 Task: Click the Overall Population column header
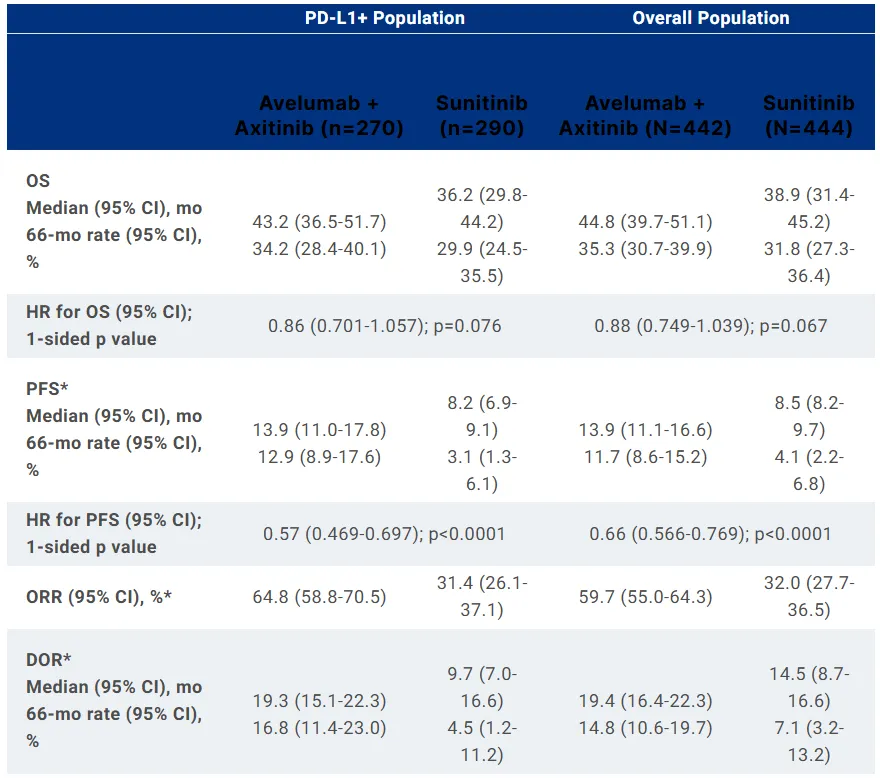(710, 18)
